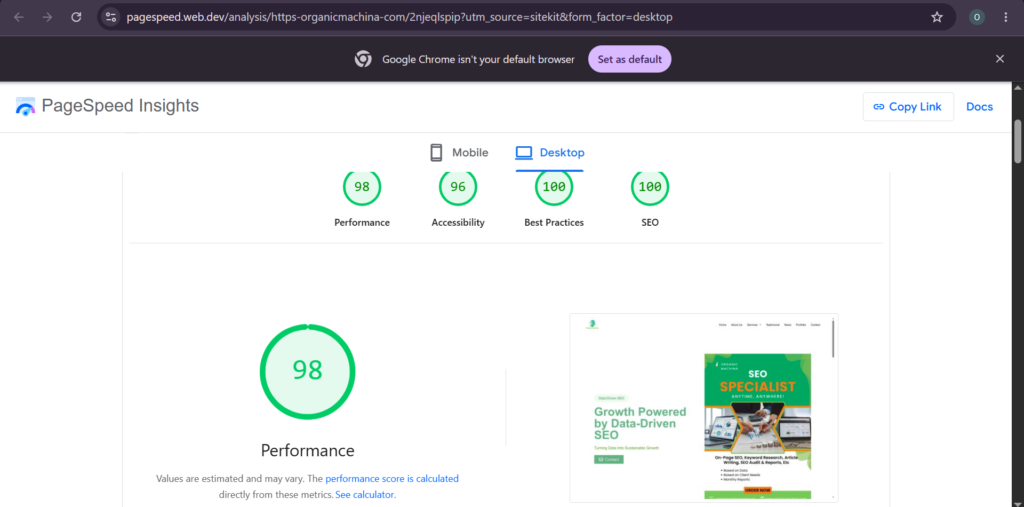
Task: Open 'performance score is calculated' link
Action: [392, 478]
